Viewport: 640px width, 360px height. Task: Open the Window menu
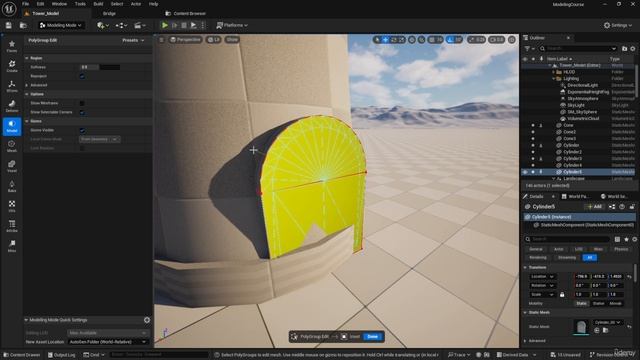pyautogui.click(x=59, y=4)
